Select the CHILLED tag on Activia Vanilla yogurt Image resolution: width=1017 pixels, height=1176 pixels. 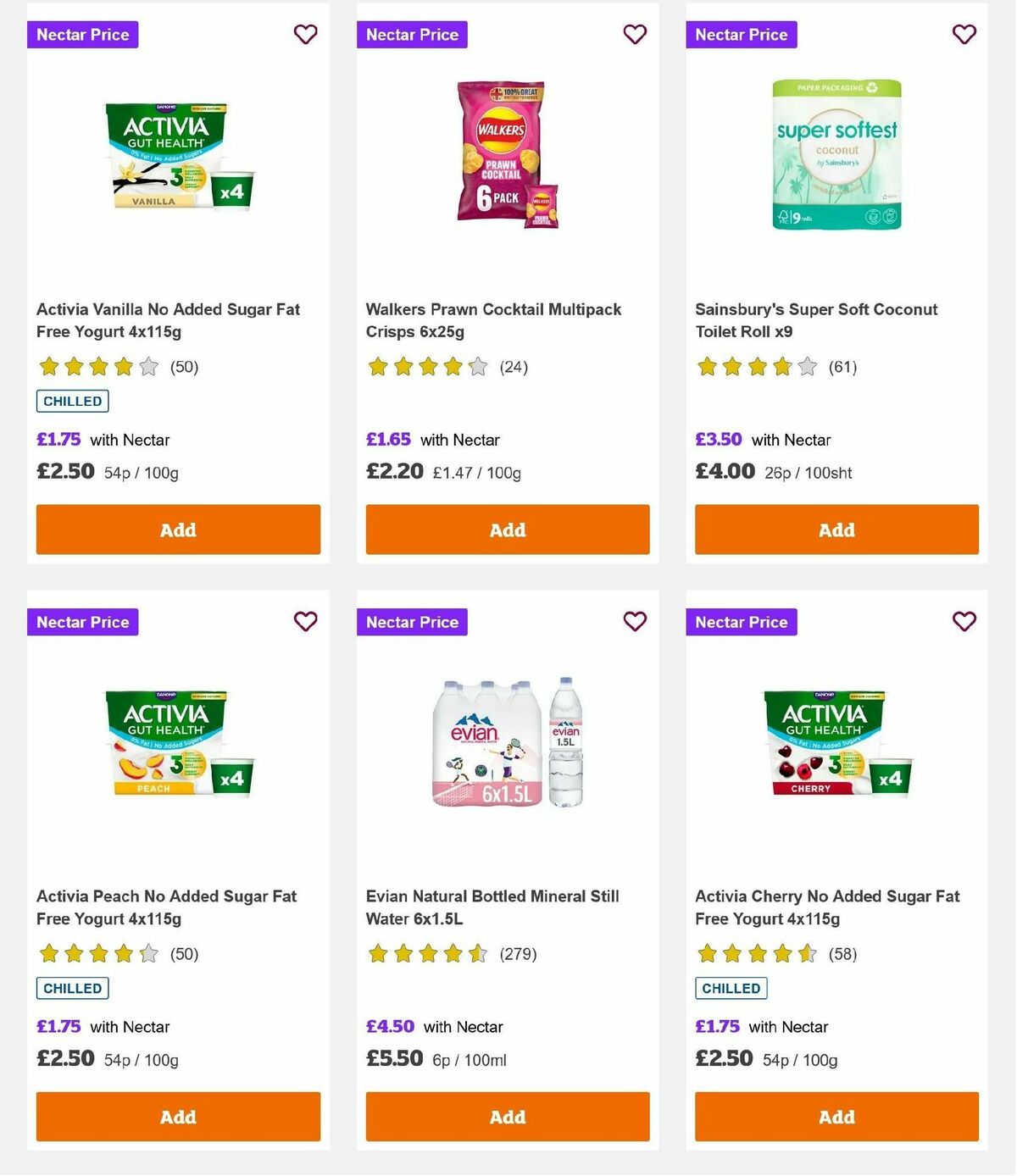(x=72, y=400)
